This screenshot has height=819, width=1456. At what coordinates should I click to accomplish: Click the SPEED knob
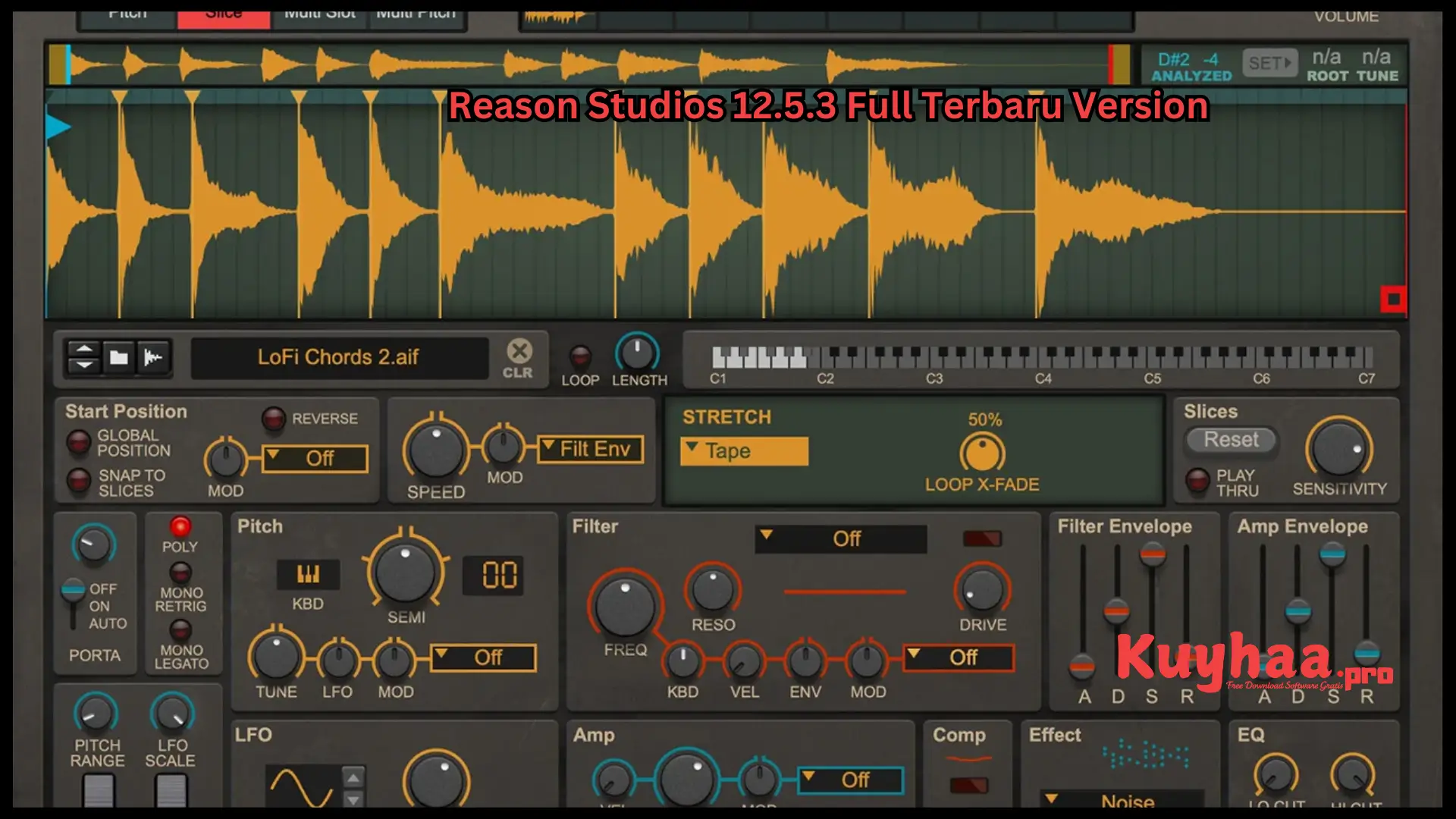pos(435,450)
